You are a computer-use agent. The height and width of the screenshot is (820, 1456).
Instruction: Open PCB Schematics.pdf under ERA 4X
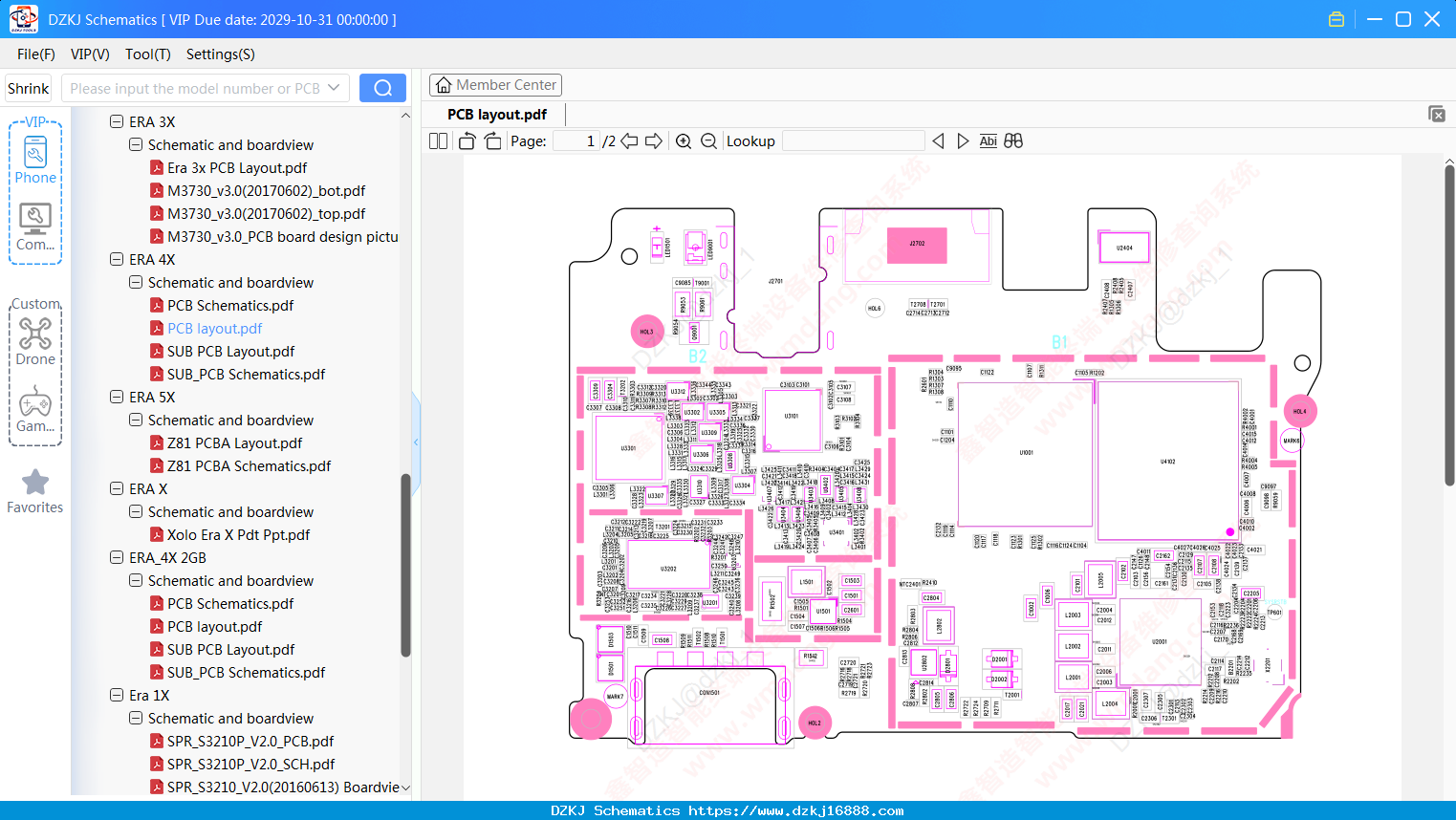point(230,305)
